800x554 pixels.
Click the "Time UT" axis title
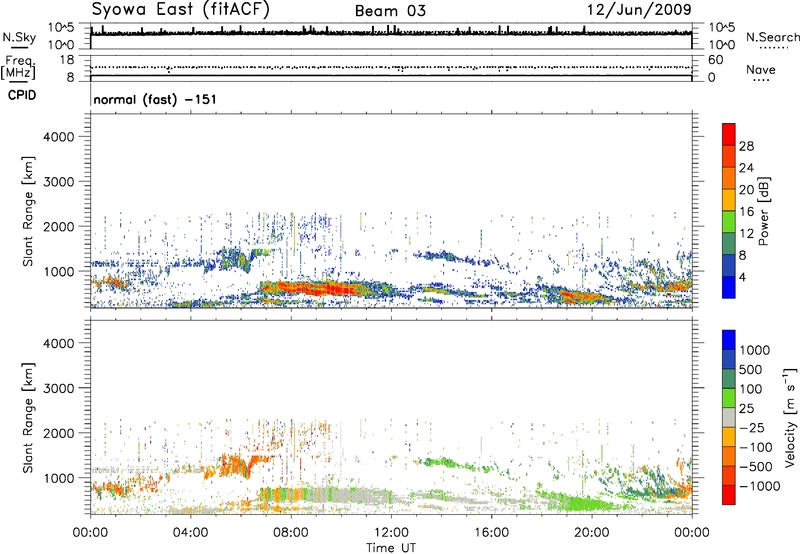[391, 548]
